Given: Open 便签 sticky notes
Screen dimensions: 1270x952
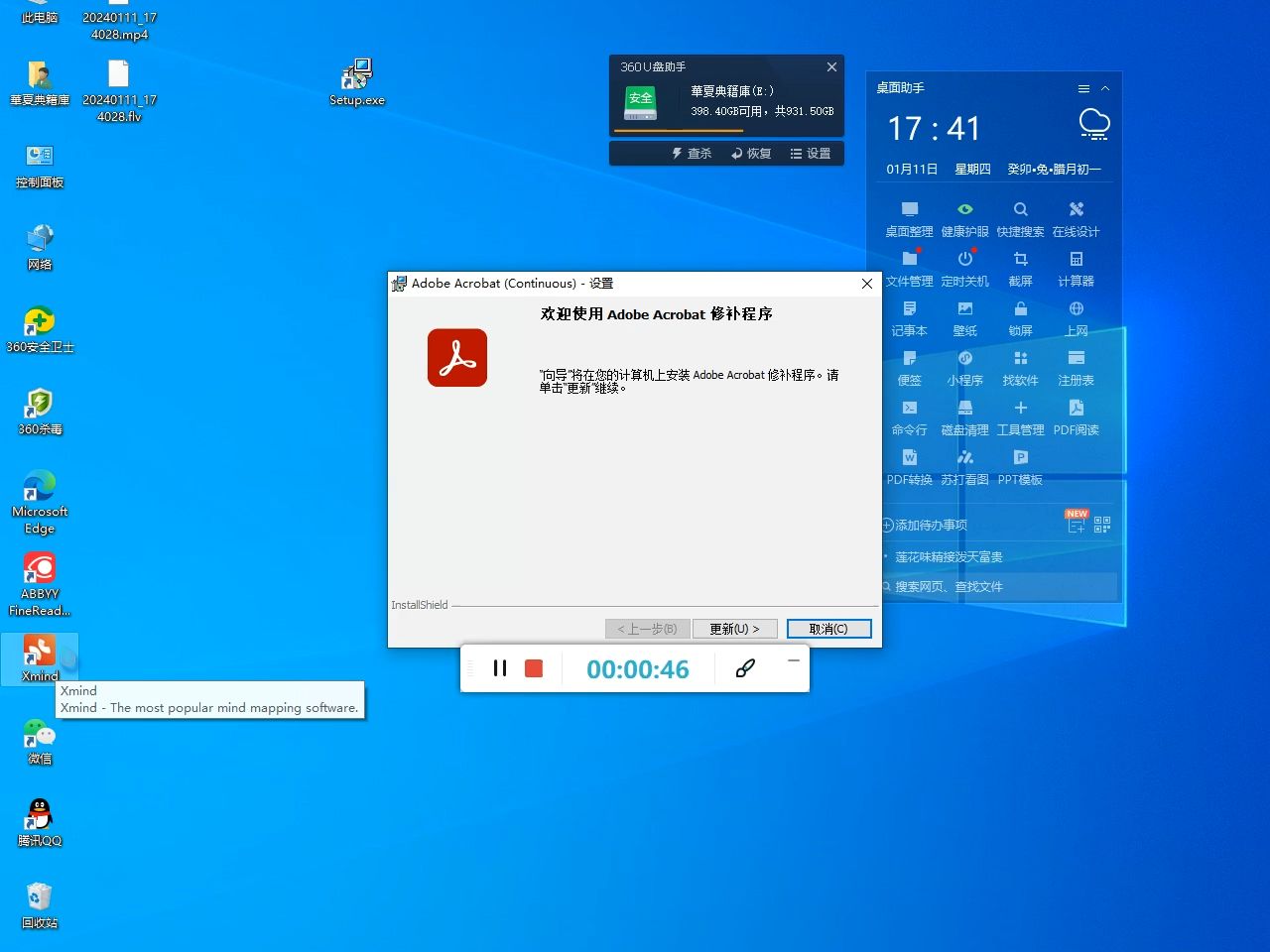Looking at the screenshot, I should pos(909,368).
